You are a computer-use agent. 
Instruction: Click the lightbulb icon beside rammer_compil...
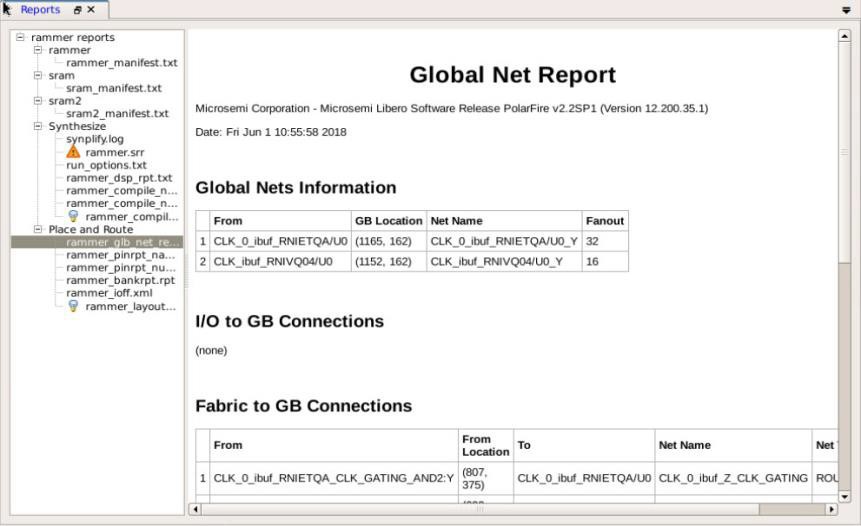[73, 216]
